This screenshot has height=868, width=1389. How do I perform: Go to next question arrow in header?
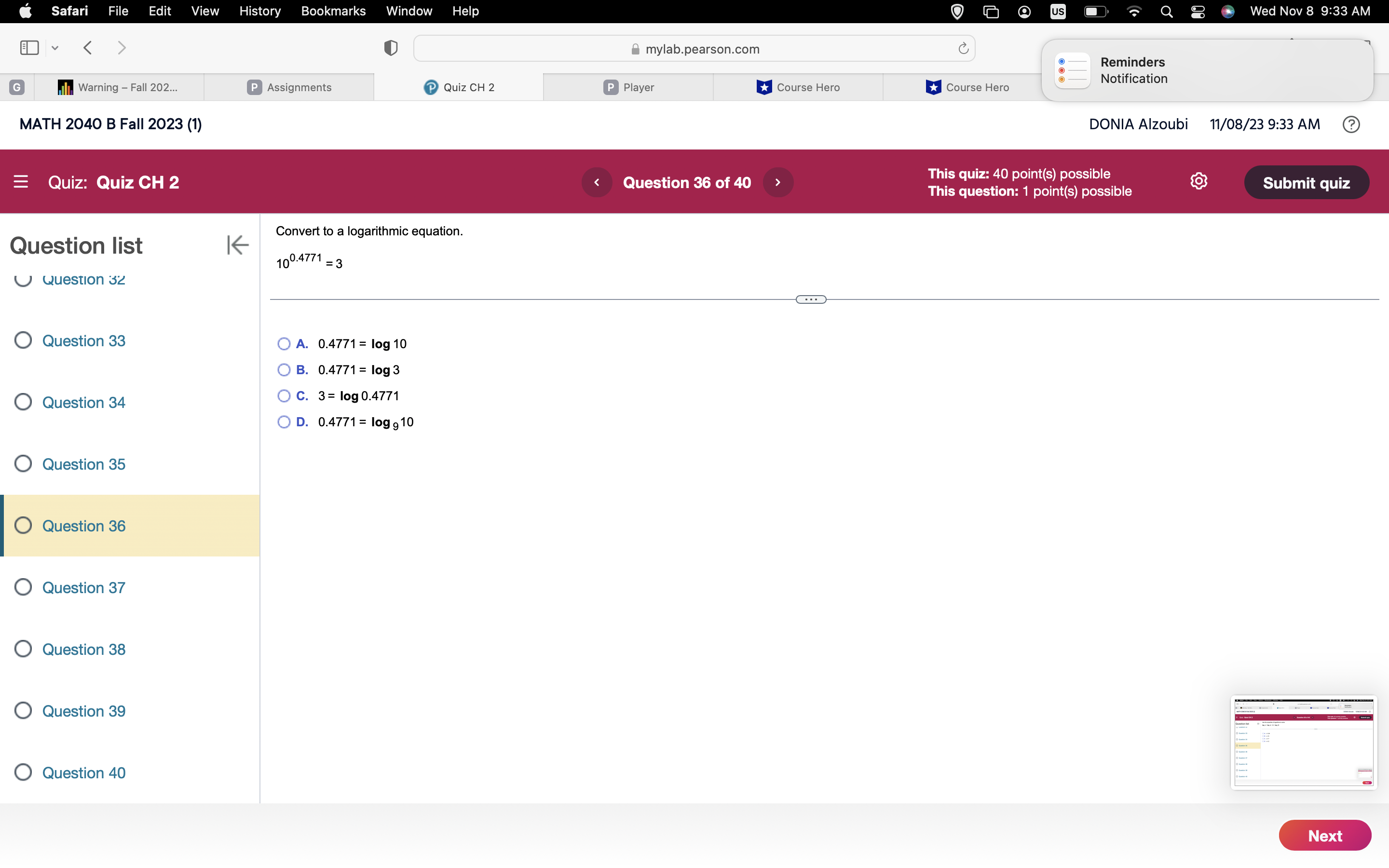778,182
